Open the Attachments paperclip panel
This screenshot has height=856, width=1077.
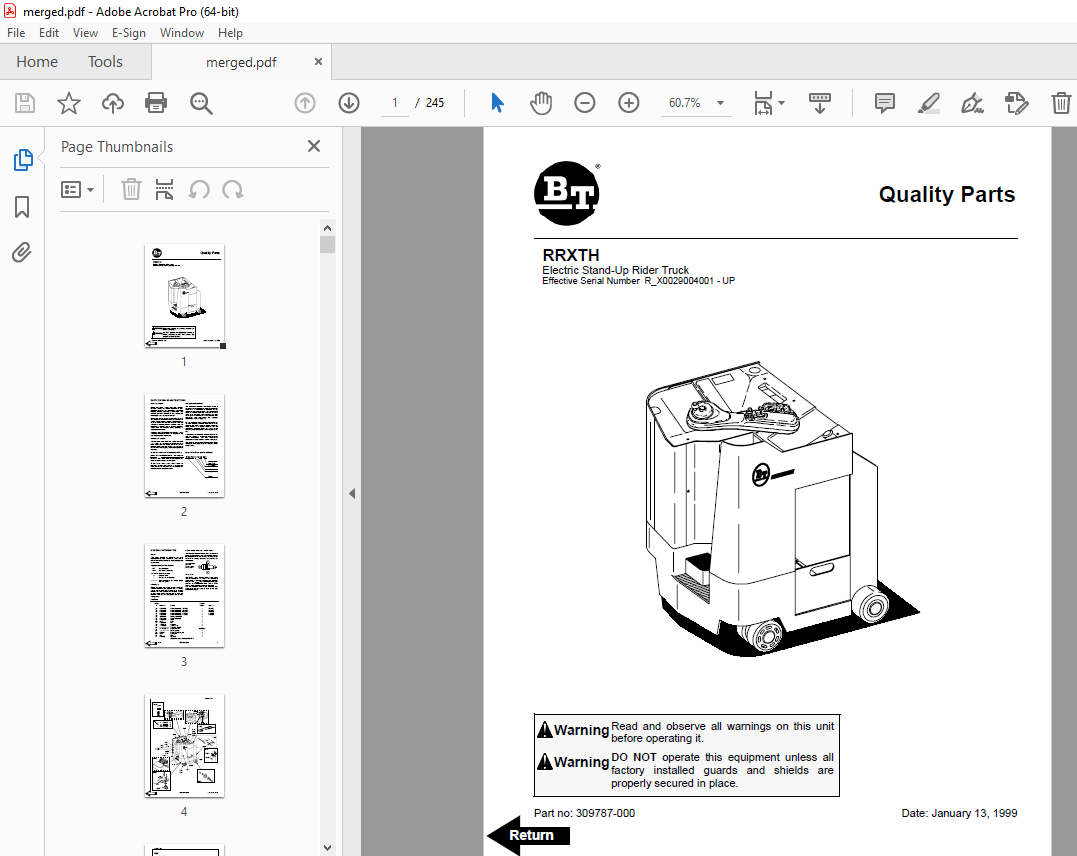[x=22, y=253]
